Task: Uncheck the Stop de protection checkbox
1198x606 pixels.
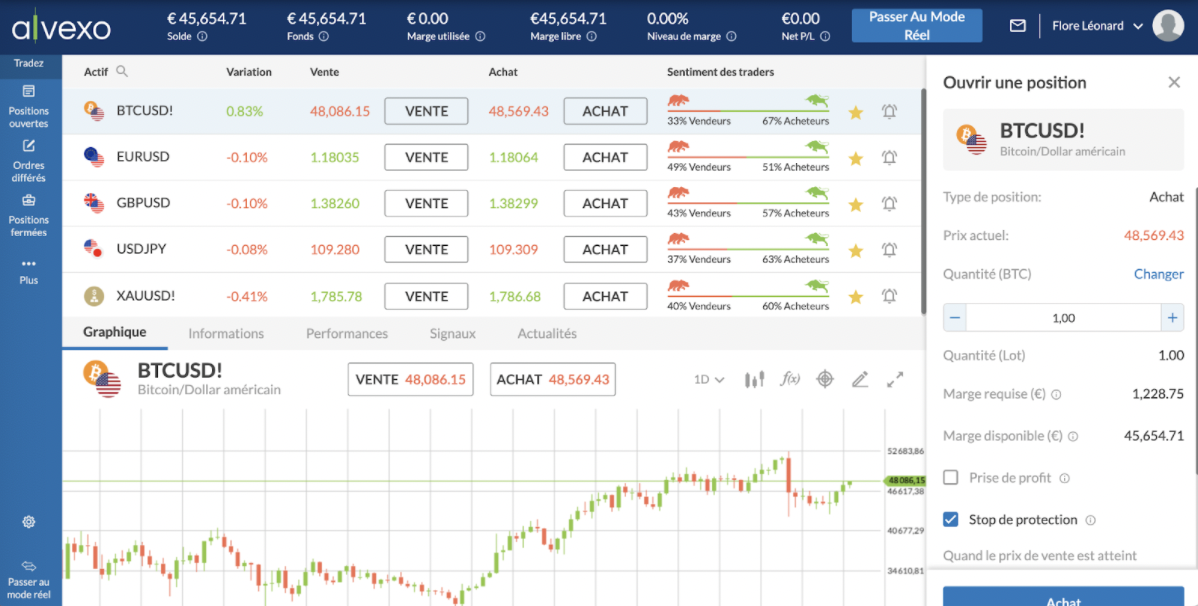Action: coord(951,520)
